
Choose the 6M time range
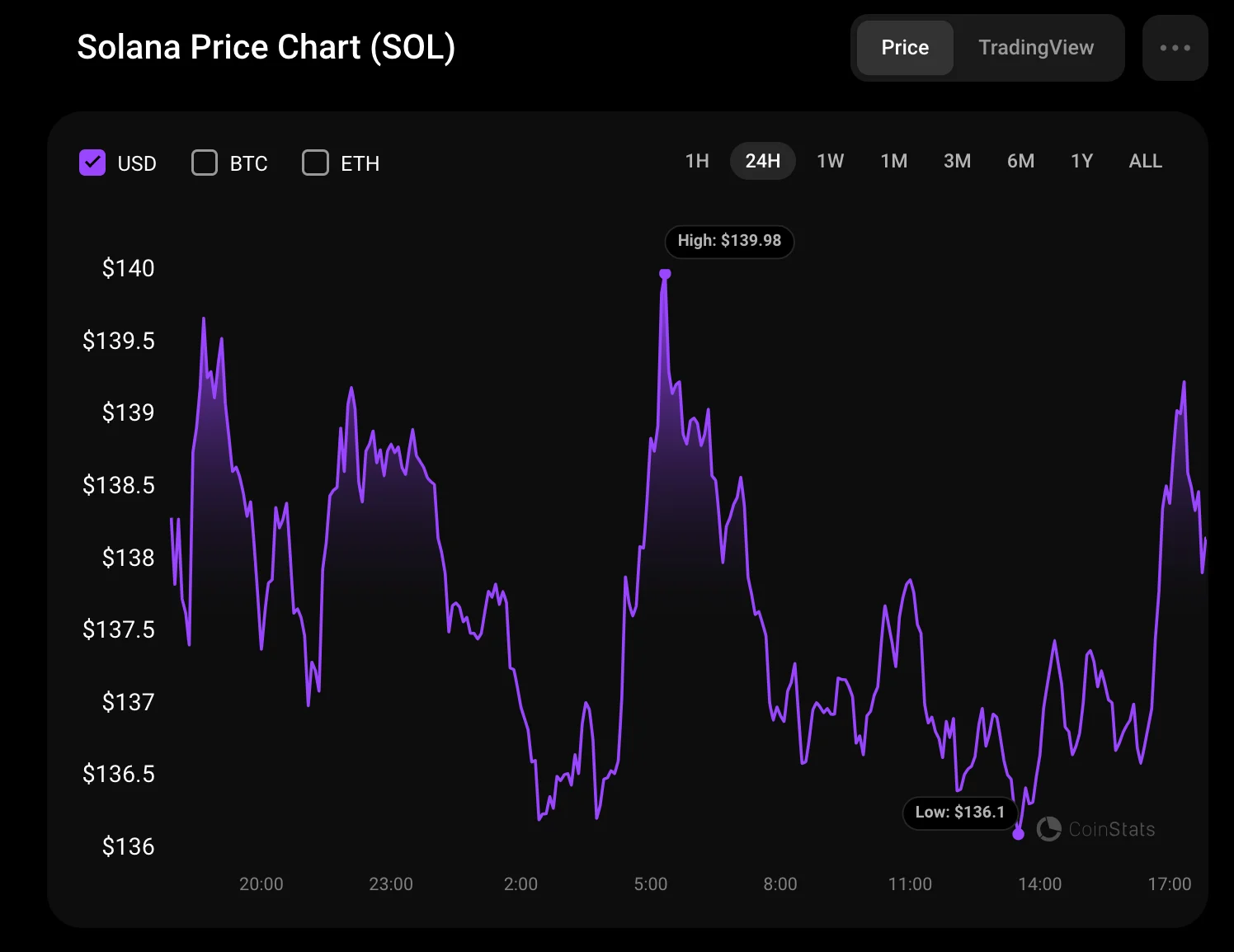point(1020,161)
